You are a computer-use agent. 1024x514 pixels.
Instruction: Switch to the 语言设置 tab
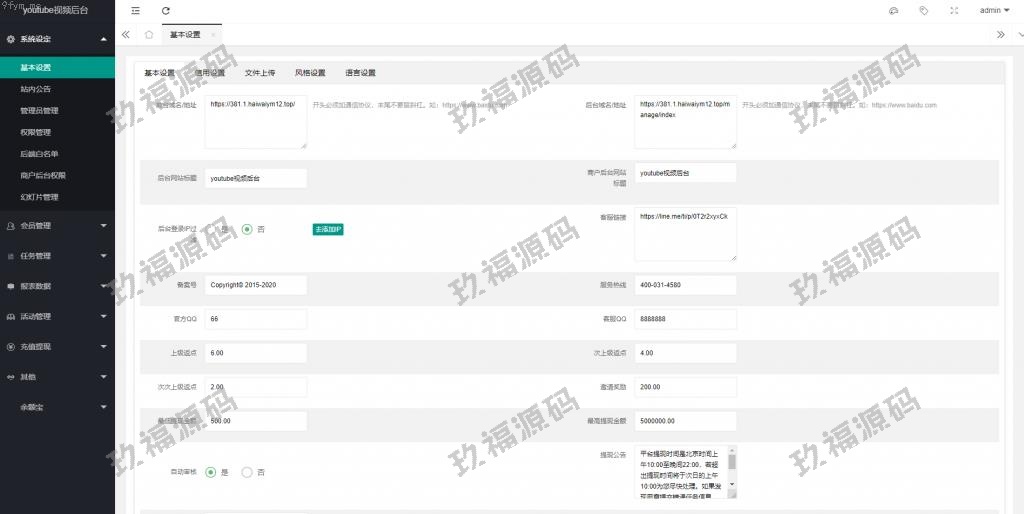tap(360, 73)
